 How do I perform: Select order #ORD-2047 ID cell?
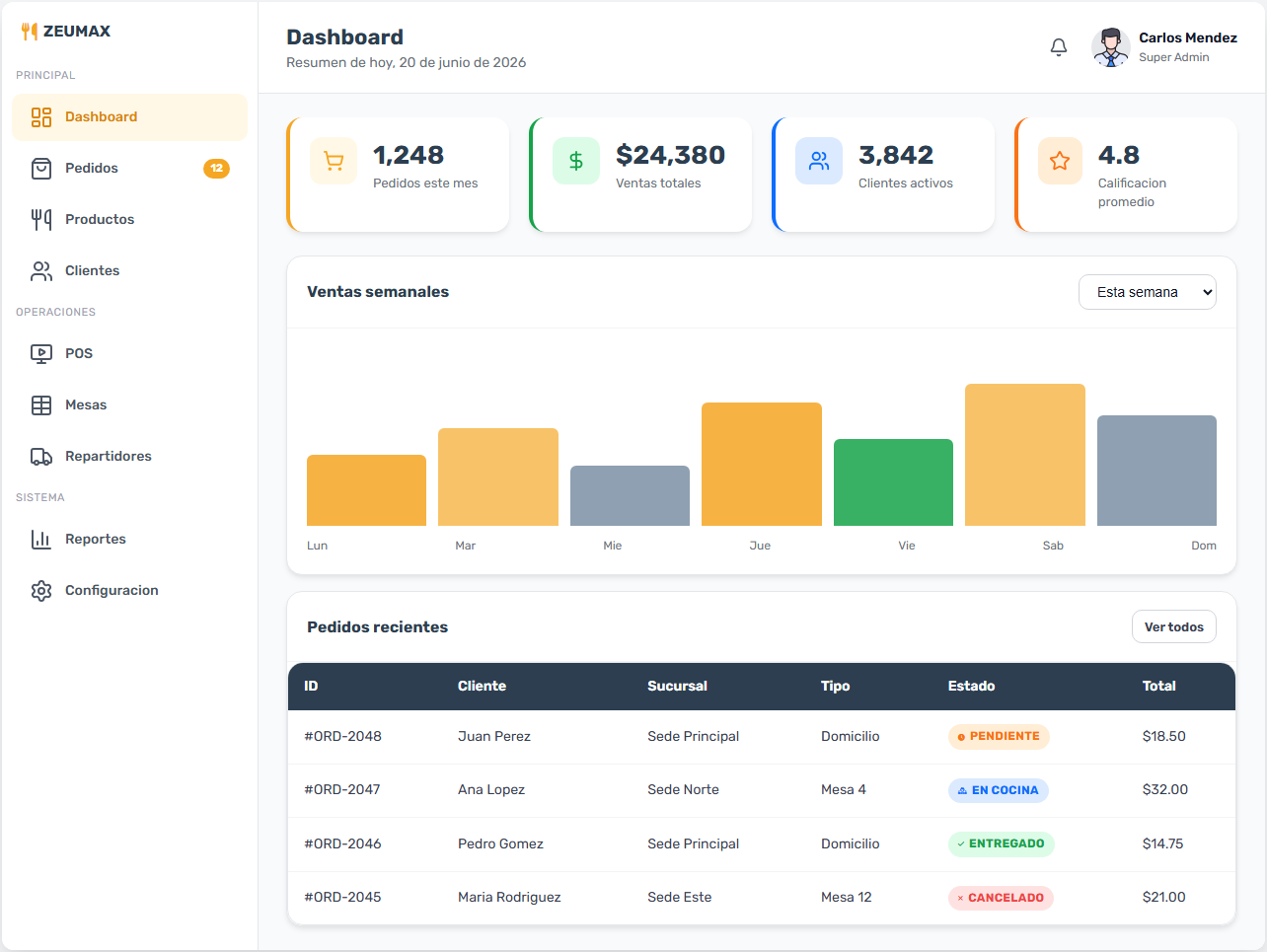(342, 790)
